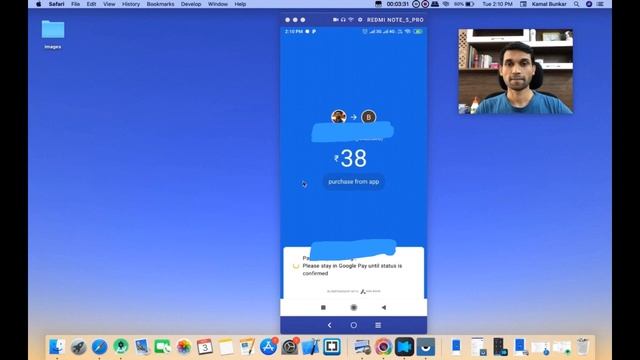This screenshot has width=640, height=360.
Task: Open the Bookmarks menu
Action: (x=160, y=4)
